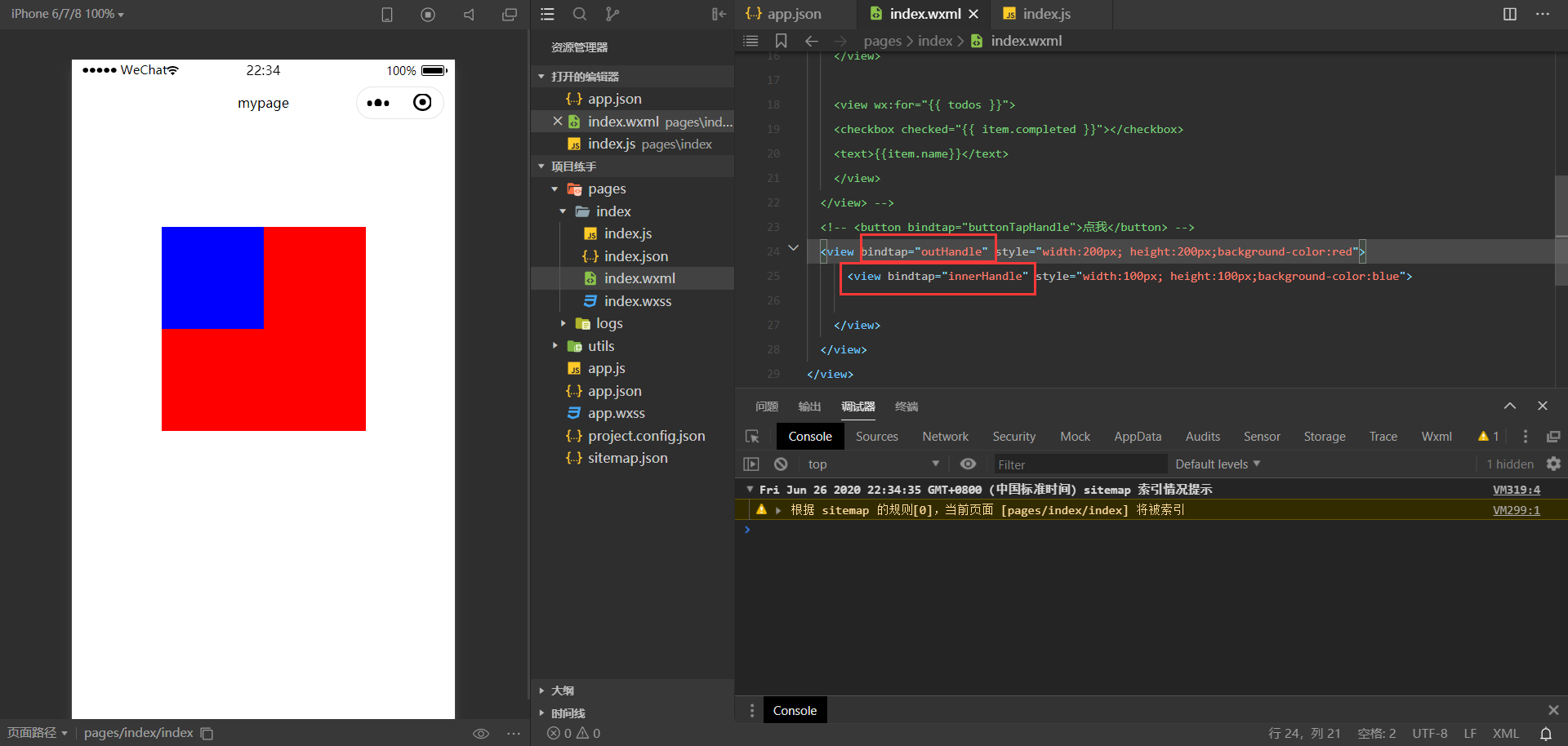
Task: Open the file explorer list icon
Action: click(547, 14)
